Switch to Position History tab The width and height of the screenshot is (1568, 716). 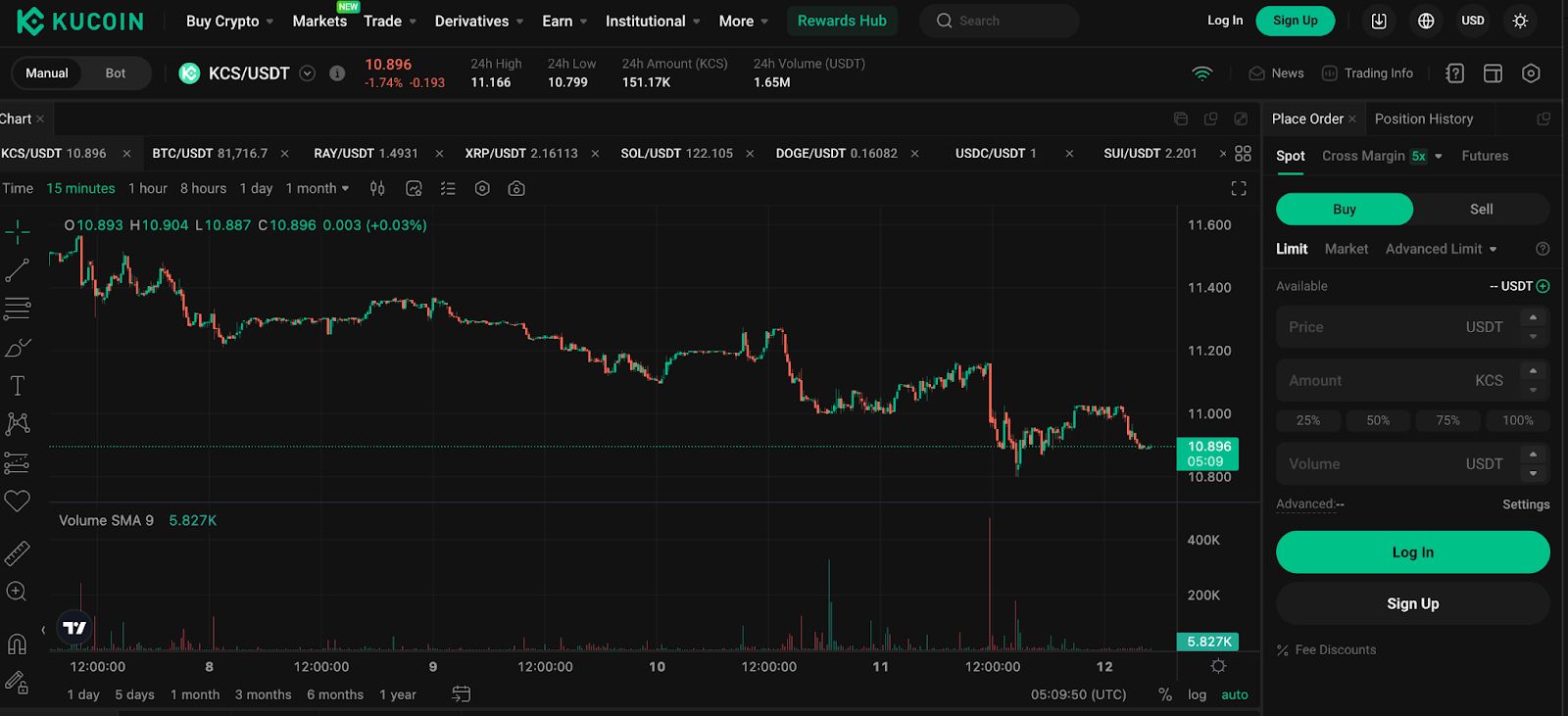[1423, 119]
